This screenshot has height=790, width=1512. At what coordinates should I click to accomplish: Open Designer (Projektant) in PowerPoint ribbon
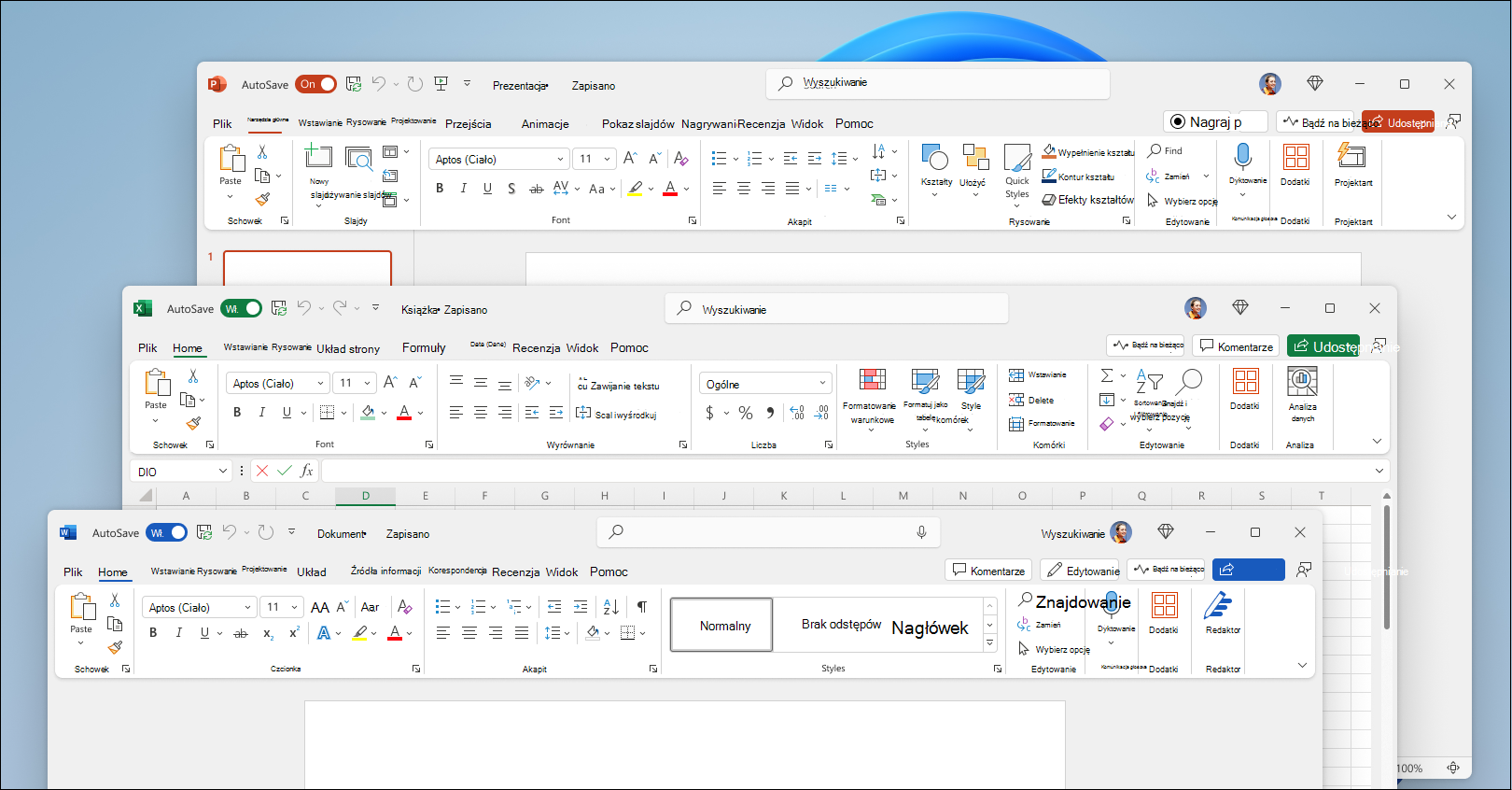point(1352,156)
